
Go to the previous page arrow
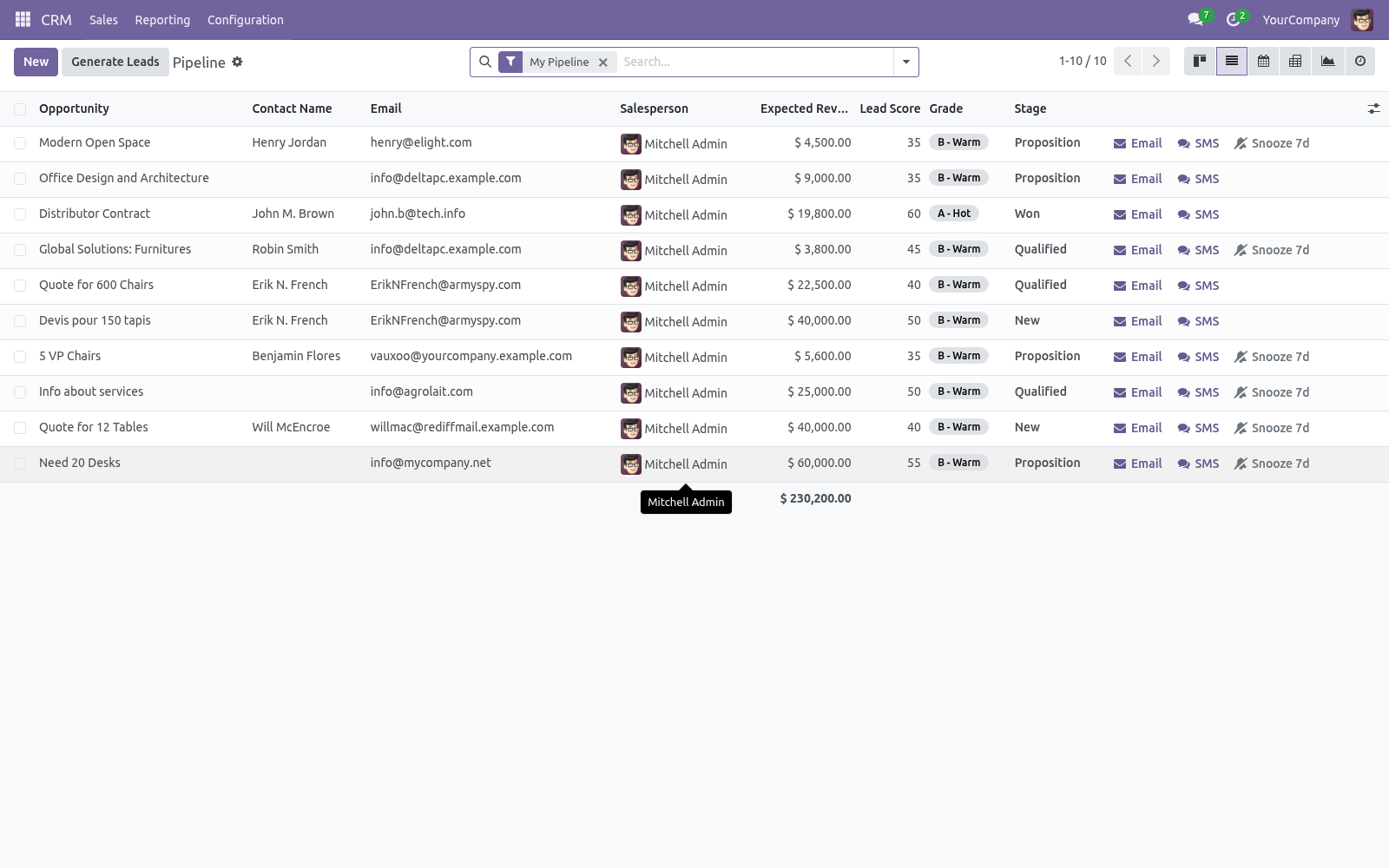coord(1127,62)
